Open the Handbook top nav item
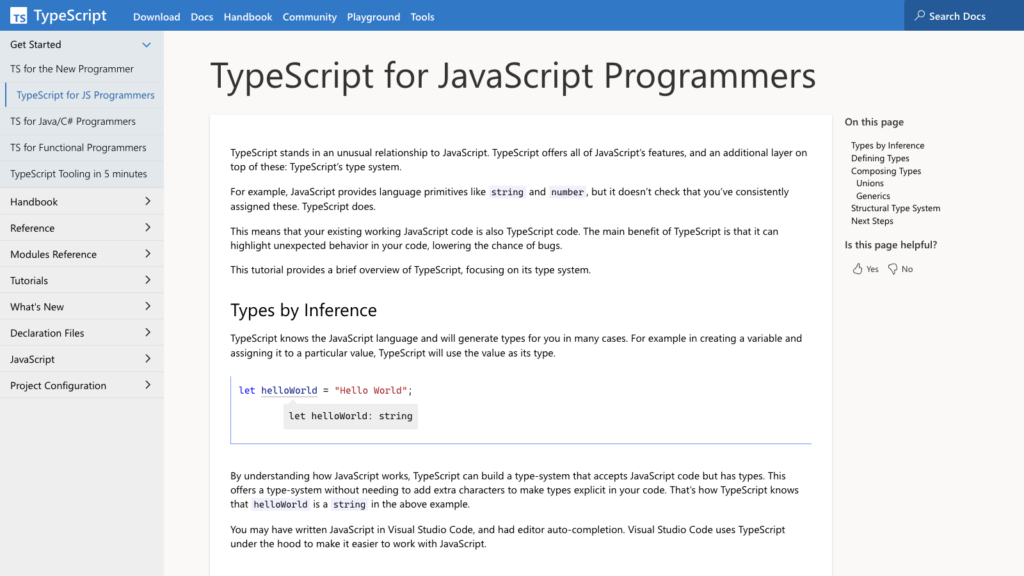This screenshot has width=1024, height=576. point(248,17)
